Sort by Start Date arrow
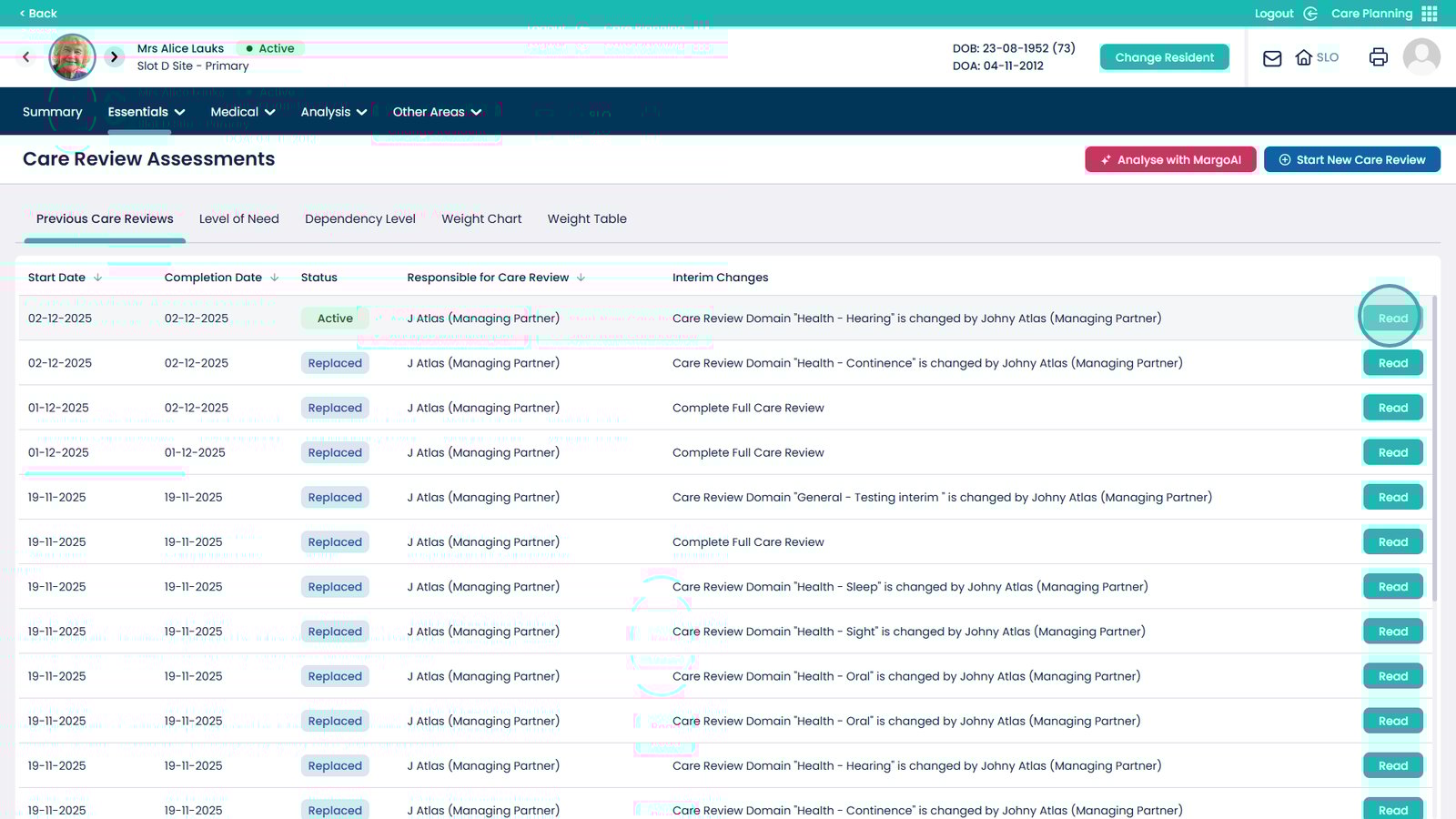 pyautogui.click(x=97, y=278)
